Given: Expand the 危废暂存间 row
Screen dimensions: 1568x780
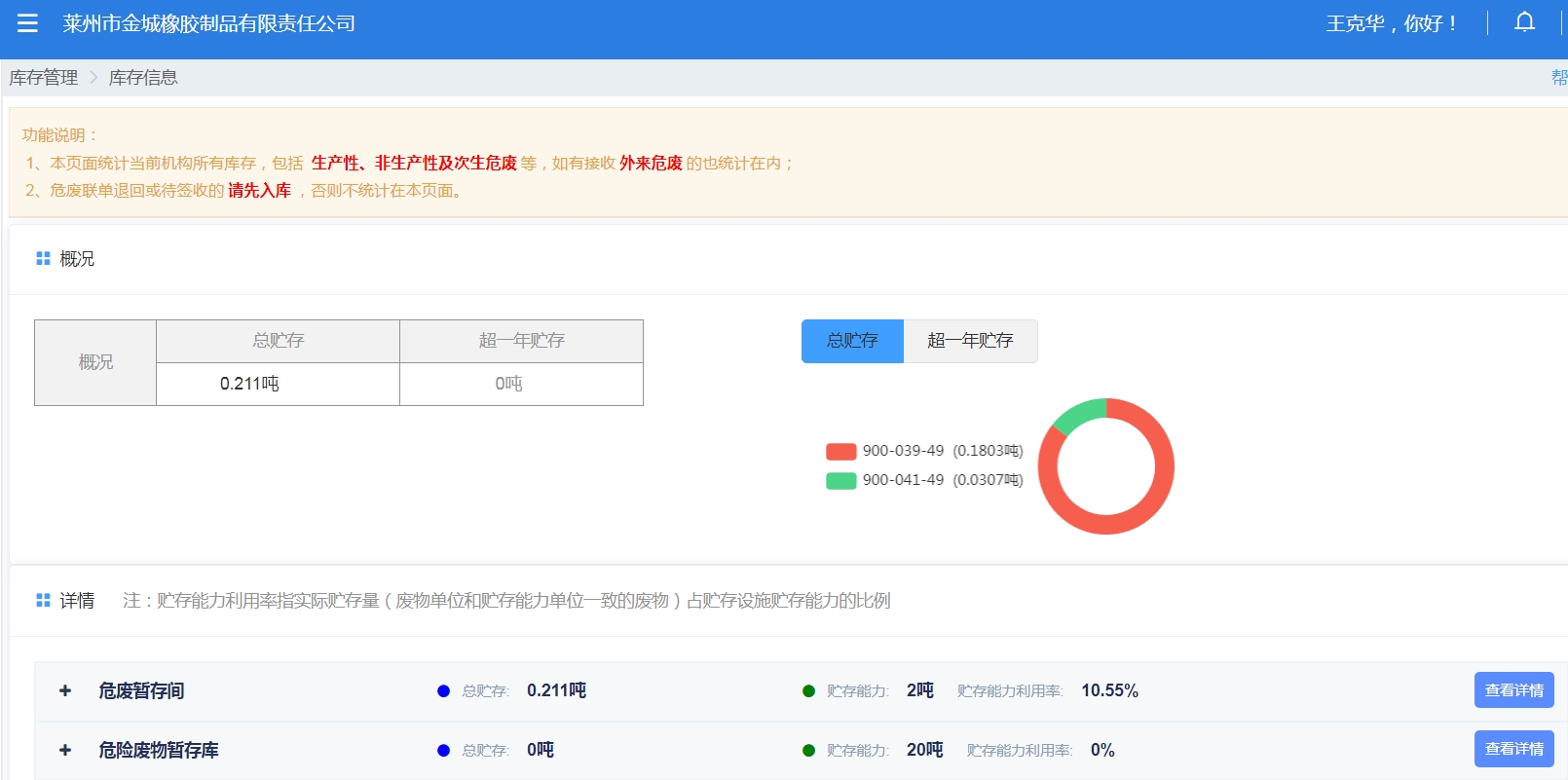Looking at the screenshot, I should 65,690.
